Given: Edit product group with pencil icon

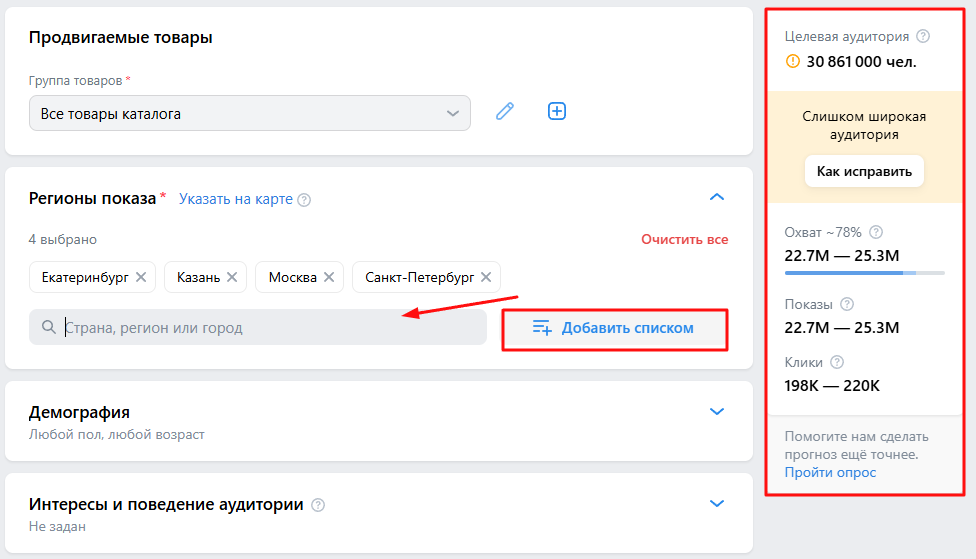Looking at the screenshot, I should [505, 111].
